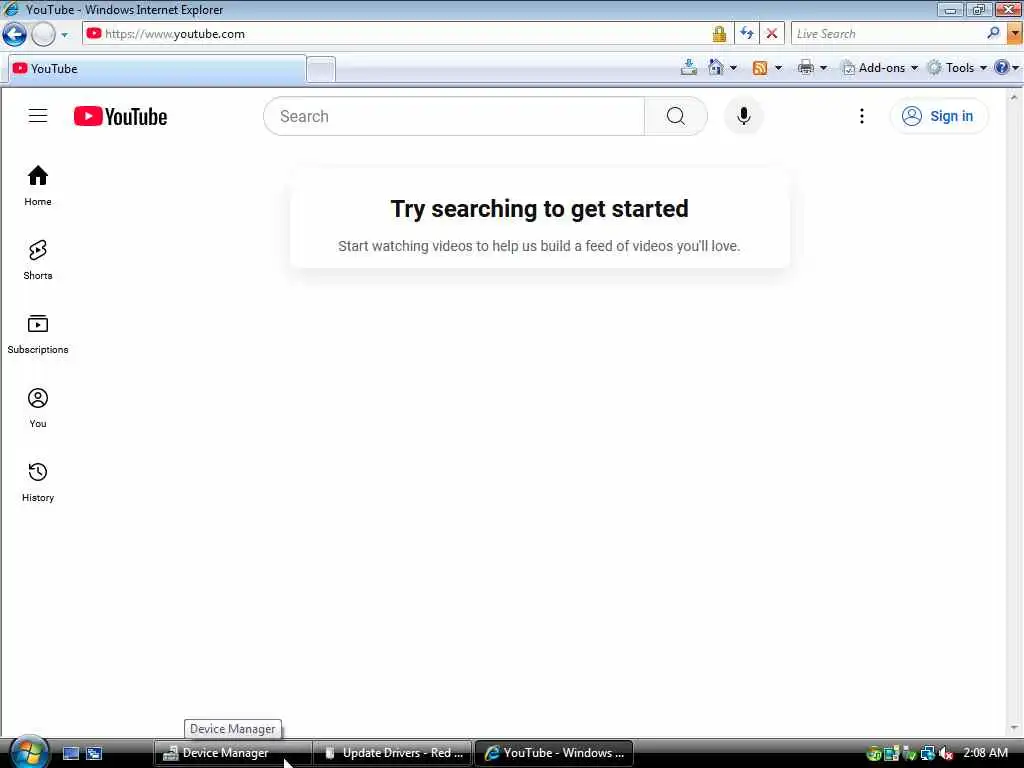Click the Help question mark icon
The height and width of the screenshot is (768, 1024).
coord(1001,67)
